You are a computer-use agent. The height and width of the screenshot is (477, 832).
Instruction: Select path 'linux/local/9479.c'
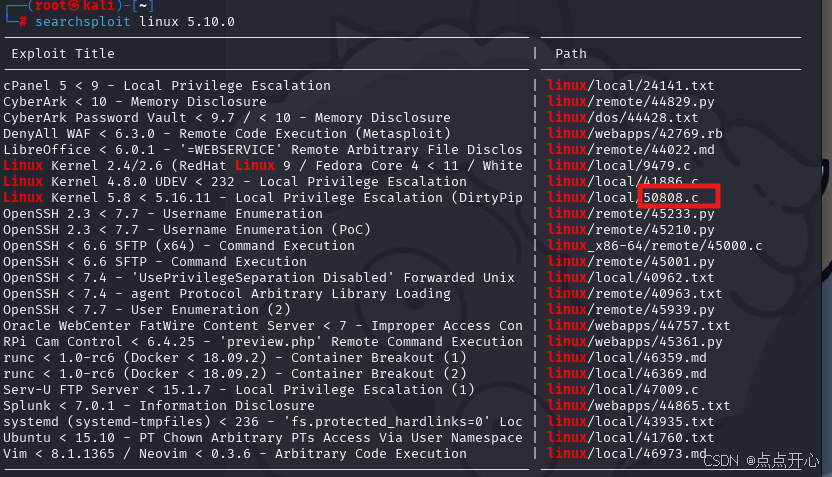pos(619,166)
